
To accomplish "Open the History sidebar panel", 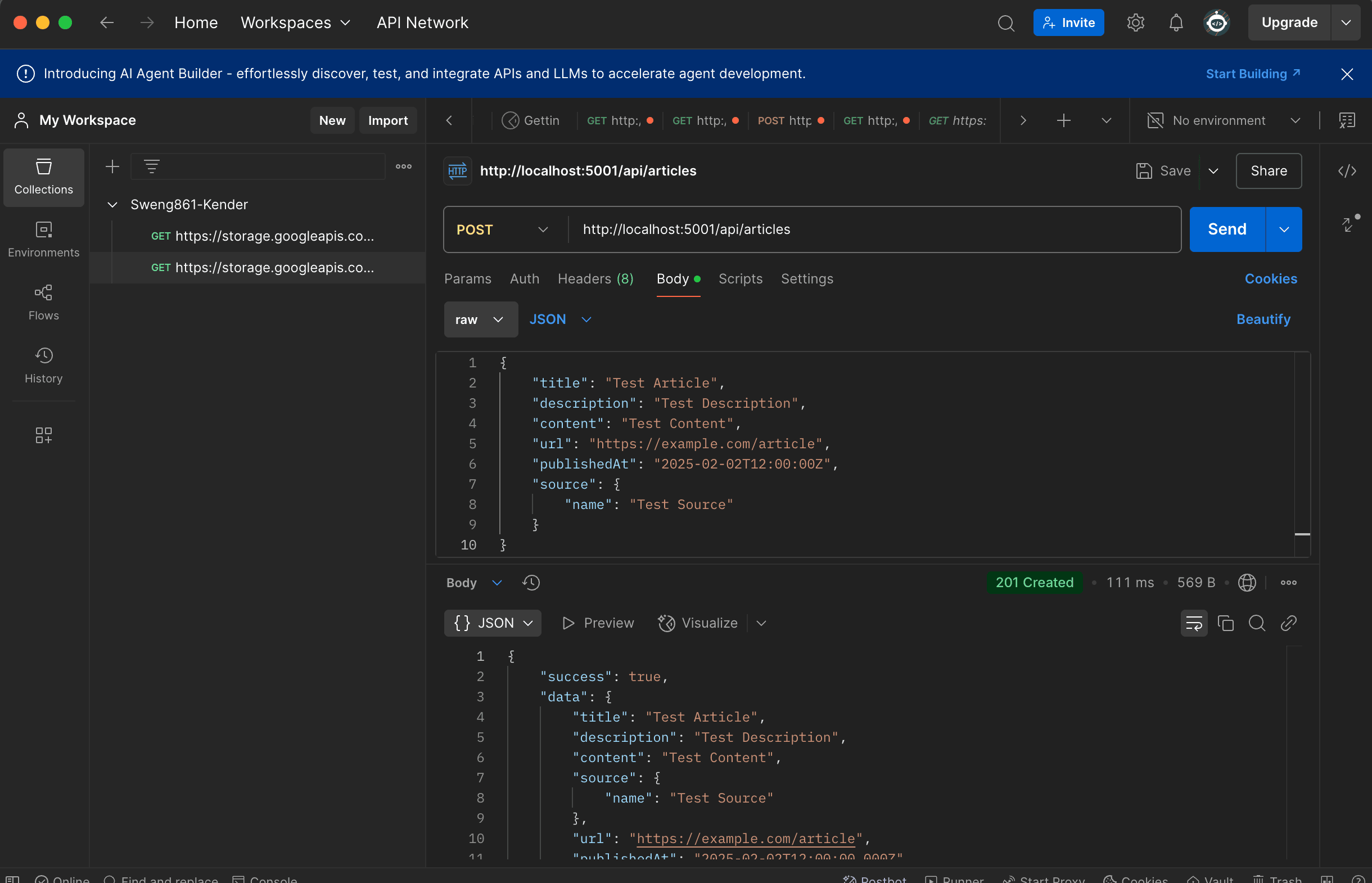I will point(43,366).
